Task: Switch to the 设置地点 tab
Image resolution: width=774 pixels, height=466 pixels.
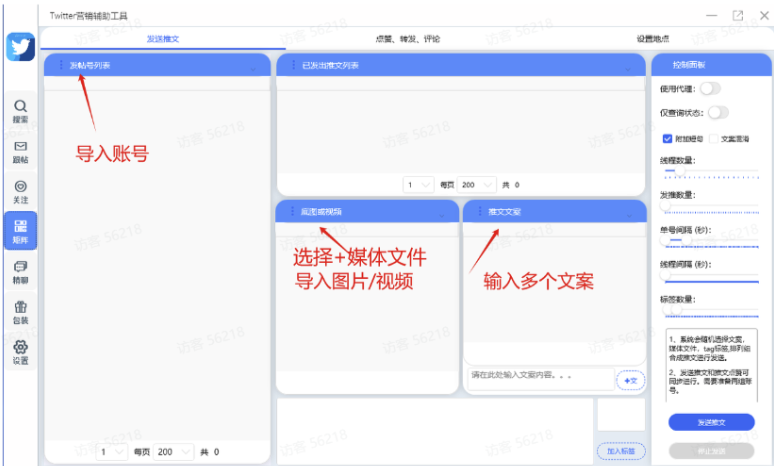Action: click(653, 39)
